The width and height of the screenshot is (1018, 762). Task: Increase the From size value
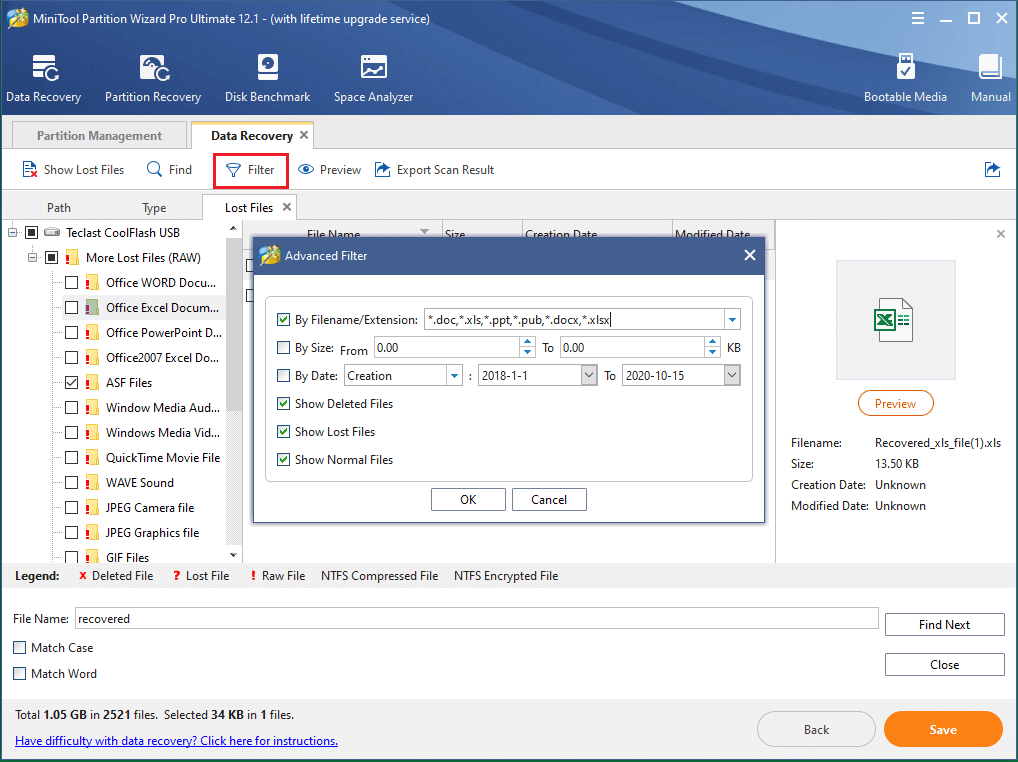point(528,341)
